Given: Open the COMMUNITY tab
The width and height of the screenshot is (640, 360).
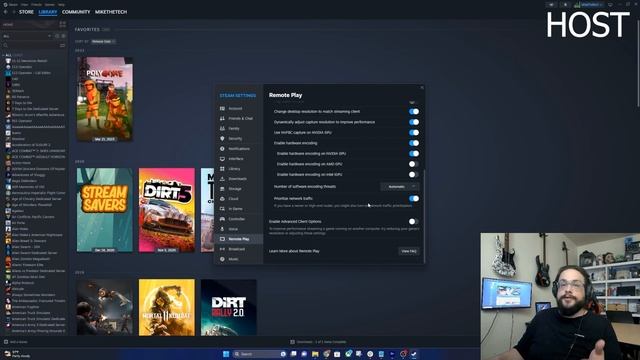Looking at the screenshot, I should click(x=76, y=12).
